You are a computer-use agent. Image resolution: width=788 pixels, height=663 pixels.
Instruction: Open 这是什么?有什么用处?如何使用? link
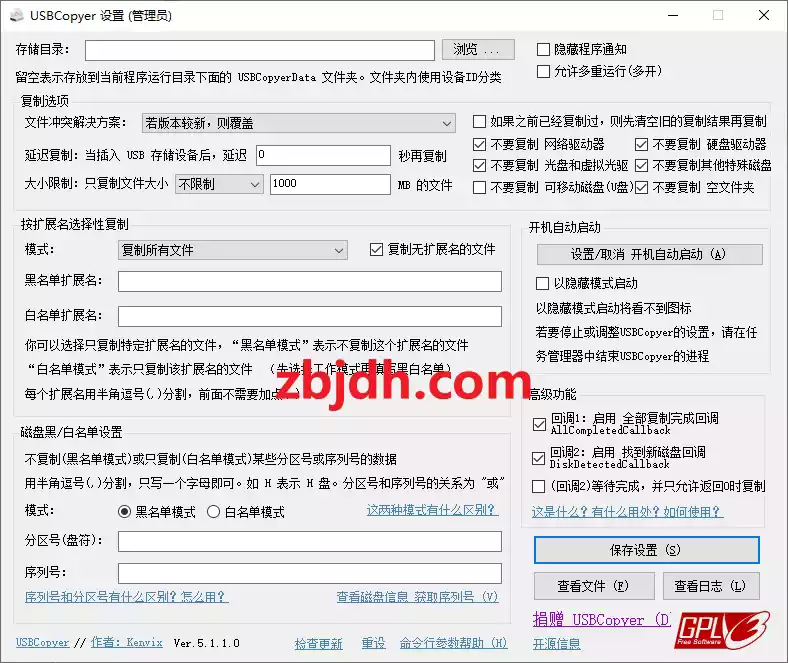click(627, 512)
